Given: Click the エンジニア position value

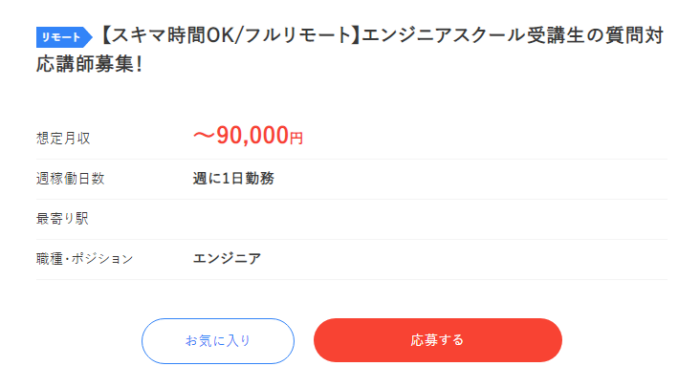Looking at the screenshot, I should 227,259.
